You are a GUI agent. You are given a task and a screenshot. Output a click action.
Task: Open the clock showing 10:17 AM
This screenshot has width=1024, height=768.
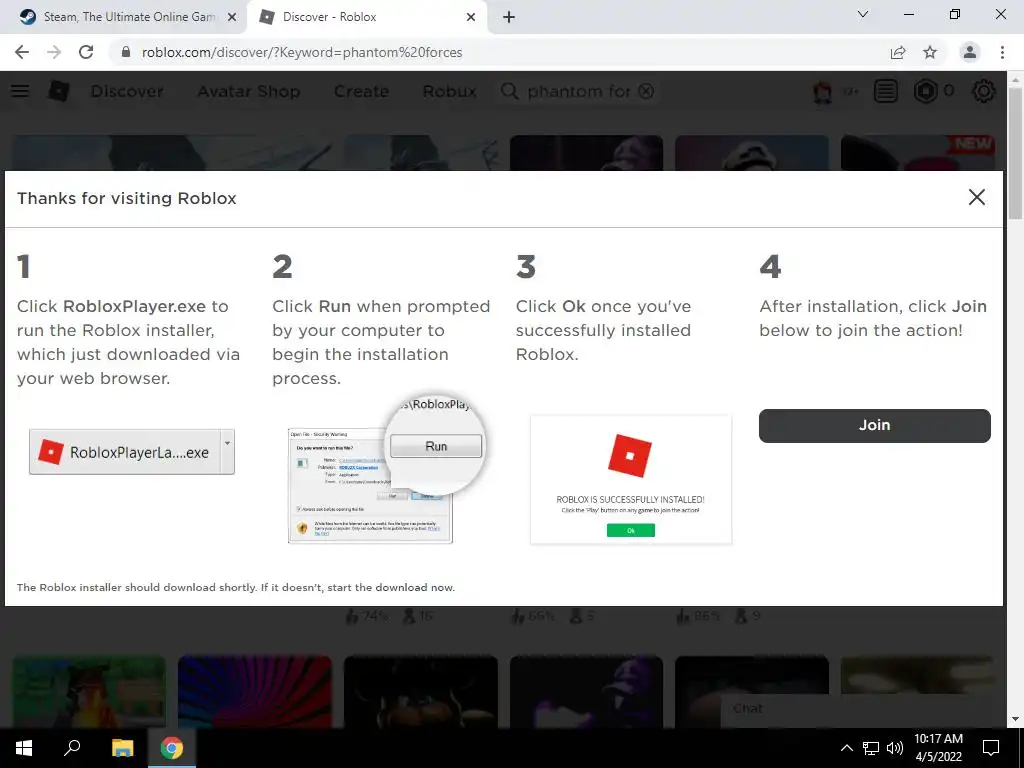938,748
